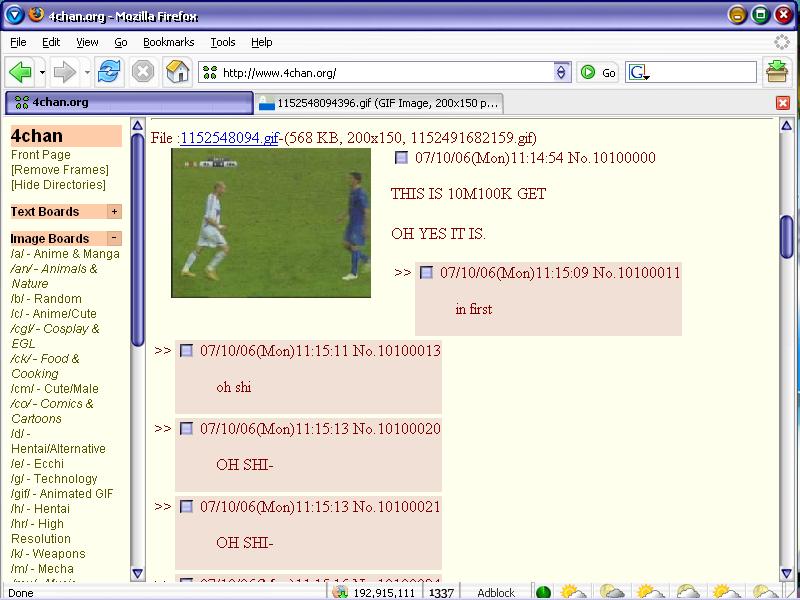Click the [Remove Frames] link
The height and width of the screenshot is (600, 800).
click(x=60, y=170)
